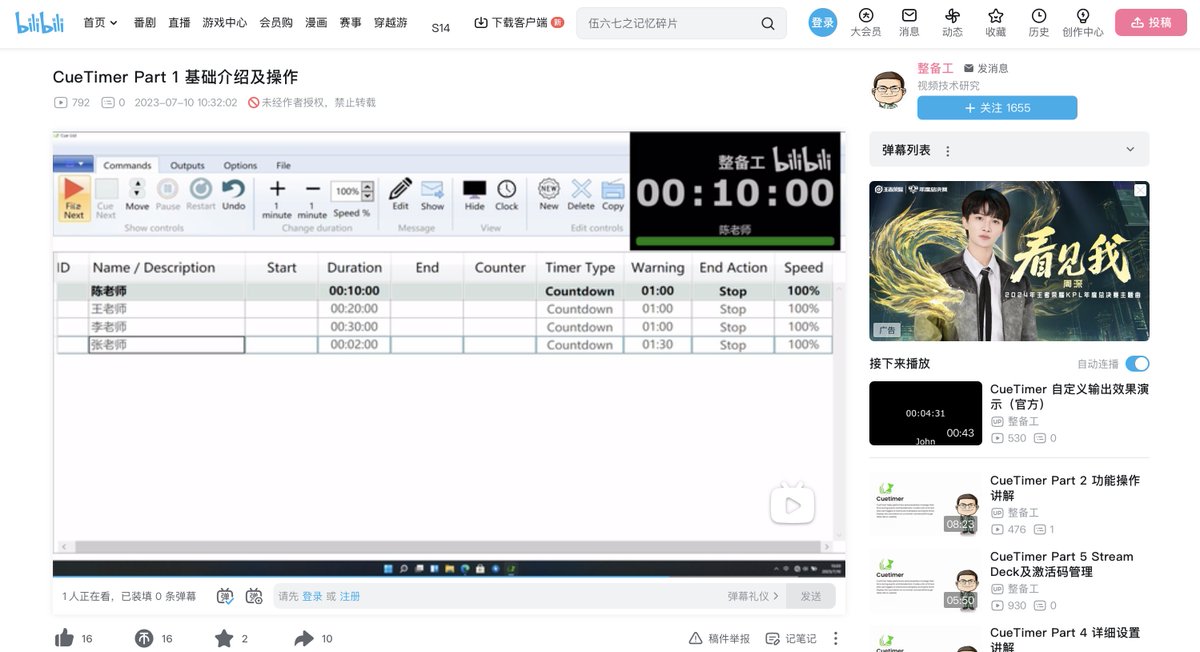1200x652 pixels.
Task: Open the CueTimer 自定义输出效果演示 thumbnail
Action: 926,413
